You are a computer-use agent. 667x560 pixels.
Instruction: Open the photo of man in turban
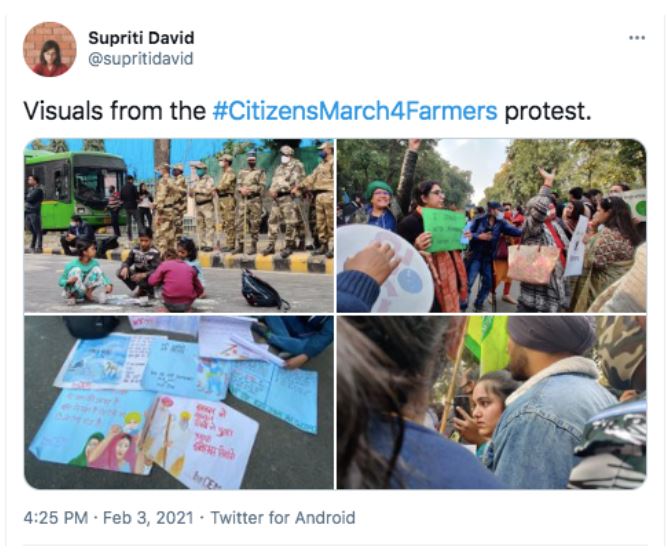pyautogui.click(x=492, y=402)
